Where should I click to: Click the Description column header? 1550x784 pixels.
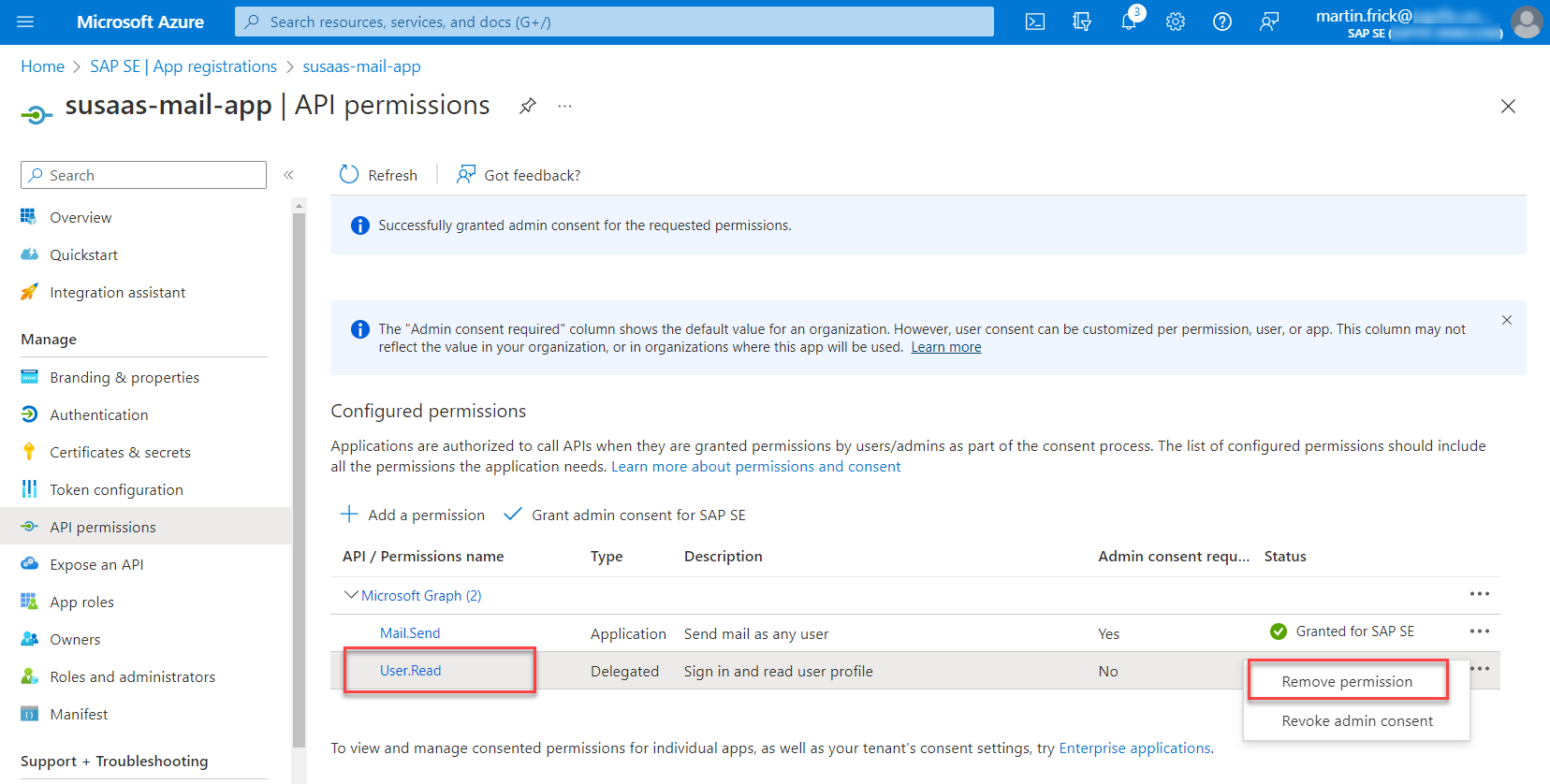[x=723, y=557]
